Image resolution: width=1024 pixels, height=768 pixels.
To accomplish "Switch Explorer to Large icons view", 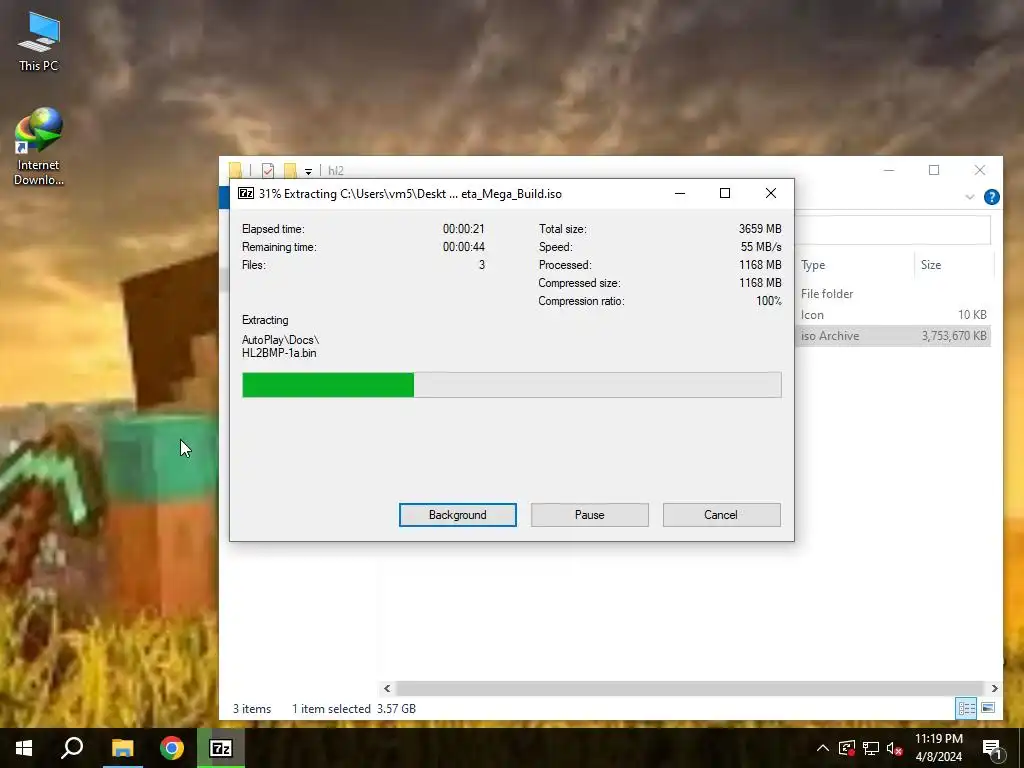I will 988,708.
